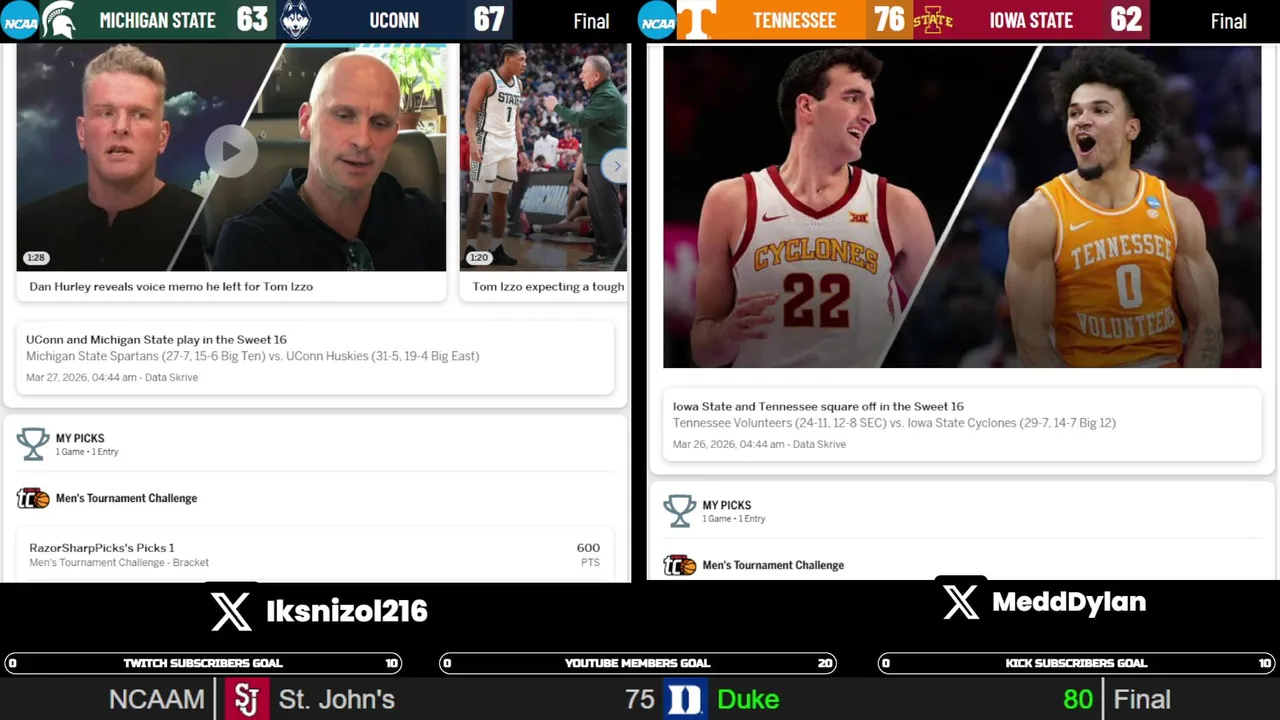Image resolution: width=1280 pixels, height=720 pixels.
Task: Click the Final status of Tennessee game
Action: coord(1228,21)
